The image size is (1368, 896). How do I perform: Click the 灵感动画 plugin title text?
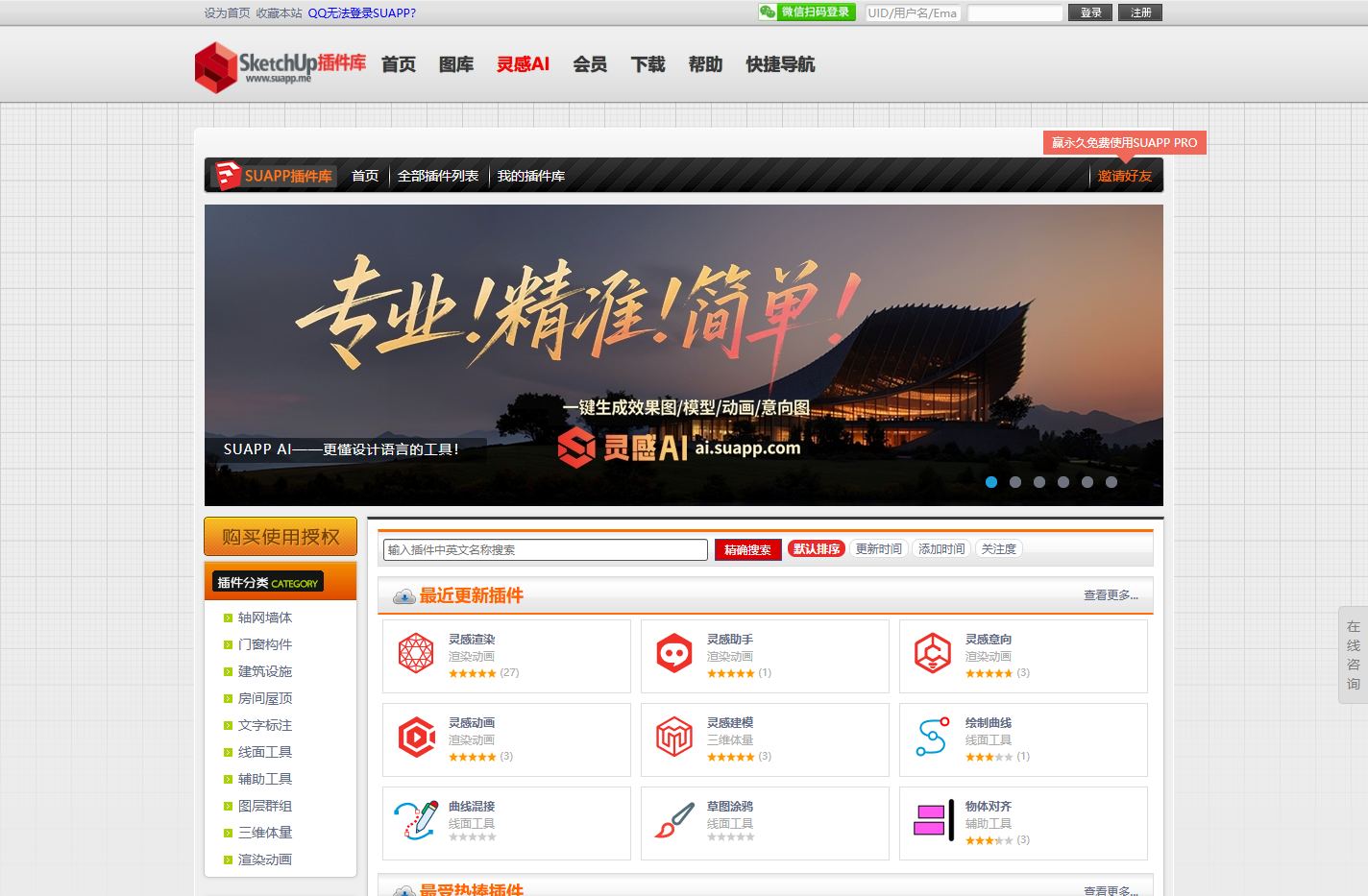pyautogui.click(x=472, y=723)
